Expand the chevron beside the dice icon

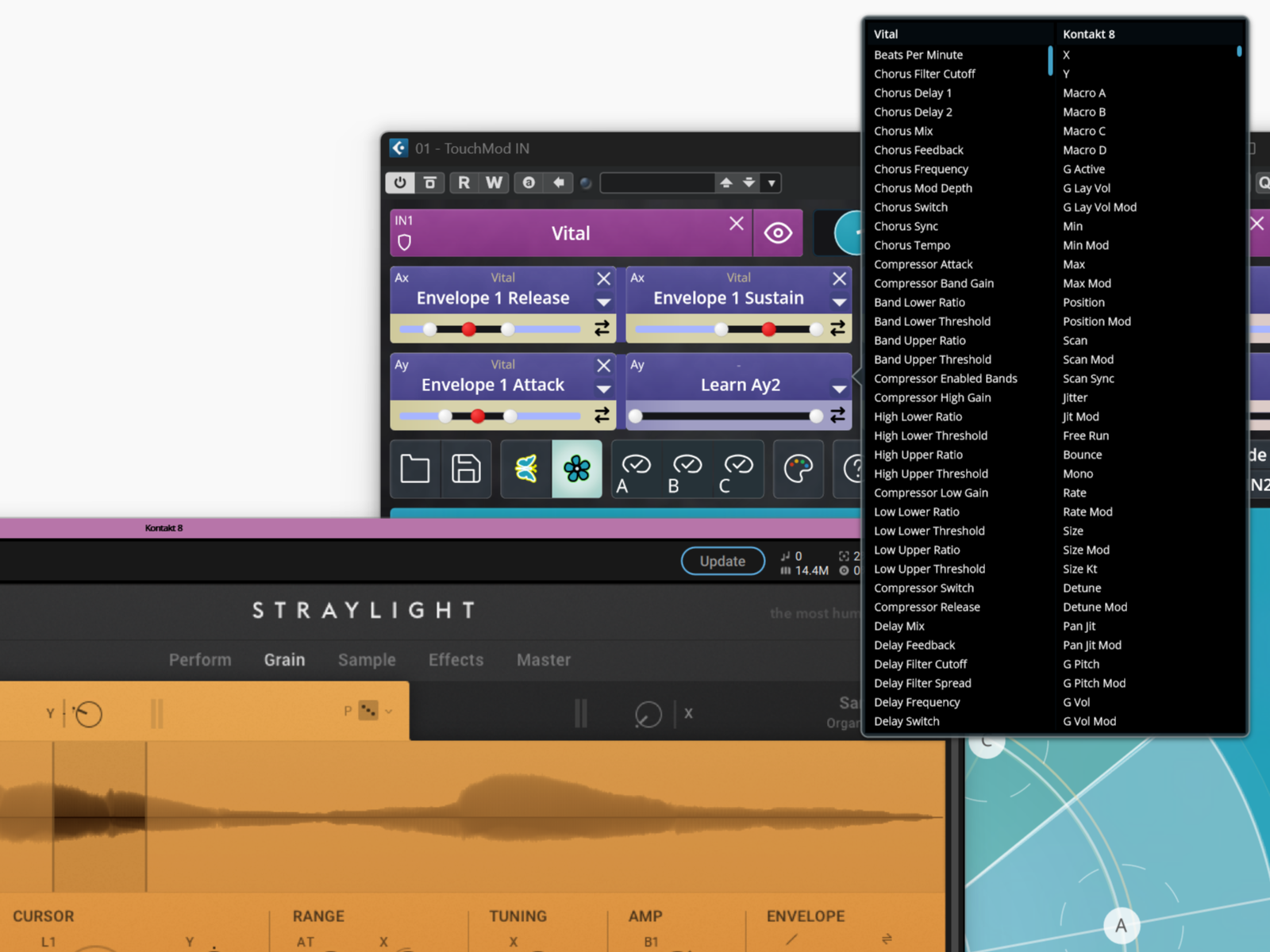(x=388, y=712)
